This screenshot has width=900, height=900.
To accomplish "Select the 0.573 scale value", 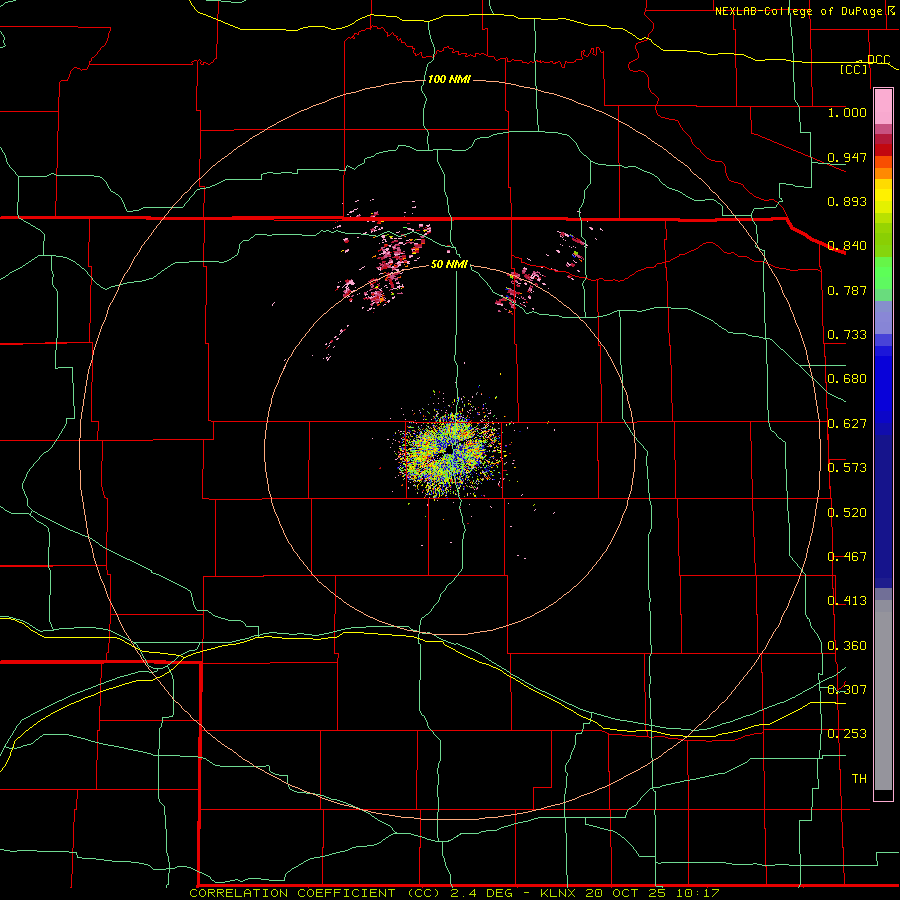I will pos(847,468).
